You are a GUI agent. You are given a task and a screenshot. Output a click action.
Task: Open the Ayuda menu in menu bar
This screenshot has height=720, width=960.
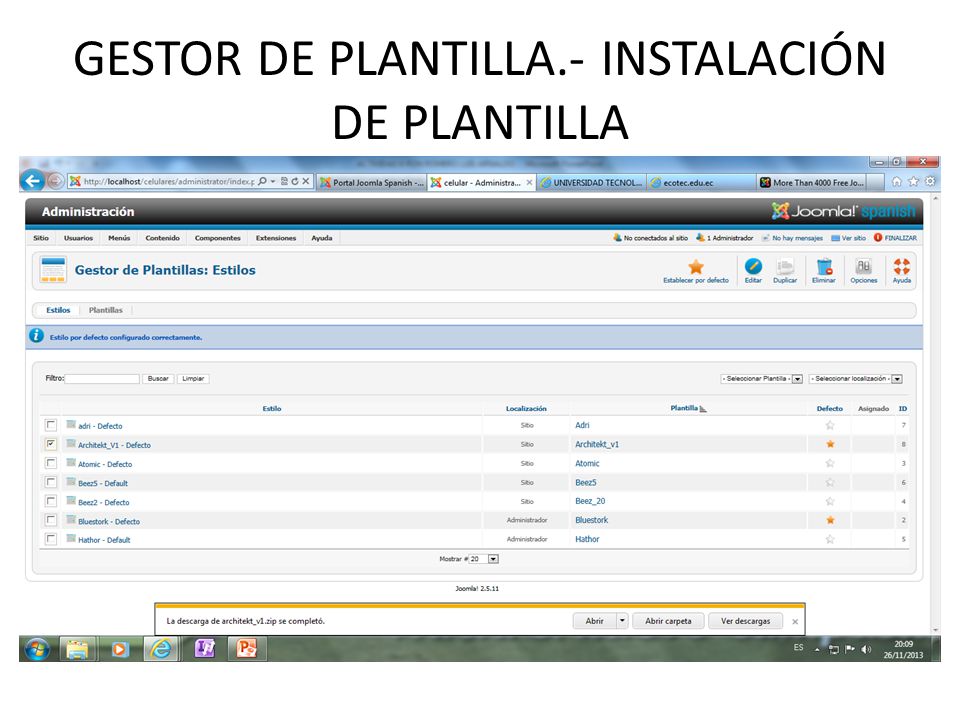(x=321, y=238)
